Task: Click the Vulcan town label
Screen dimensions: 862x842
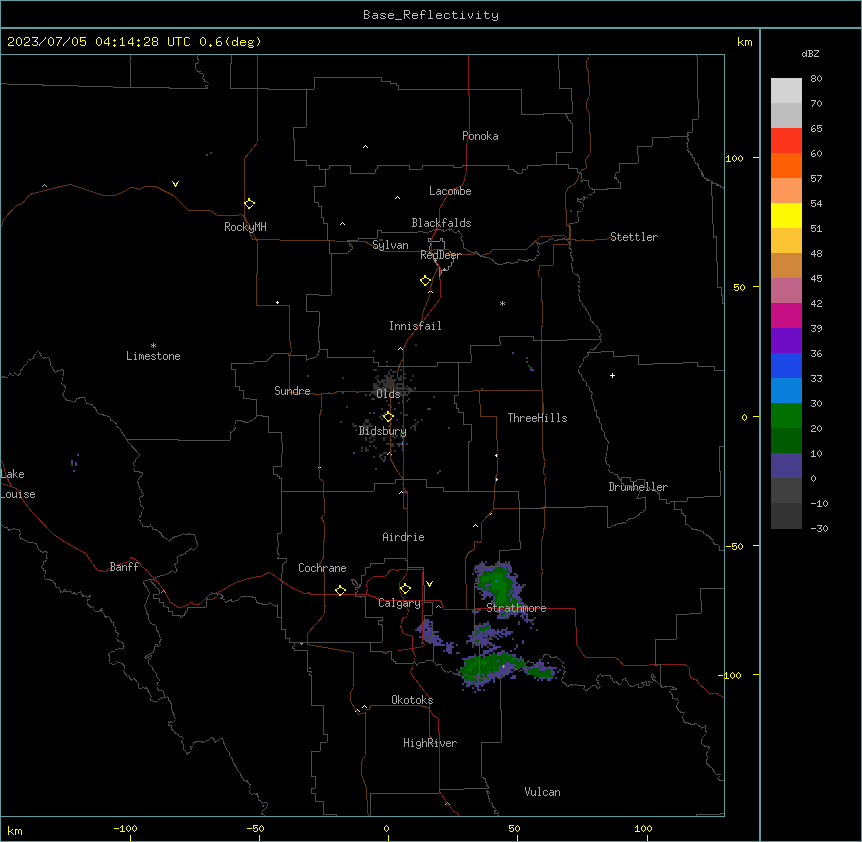Action: tap(542, 792)
